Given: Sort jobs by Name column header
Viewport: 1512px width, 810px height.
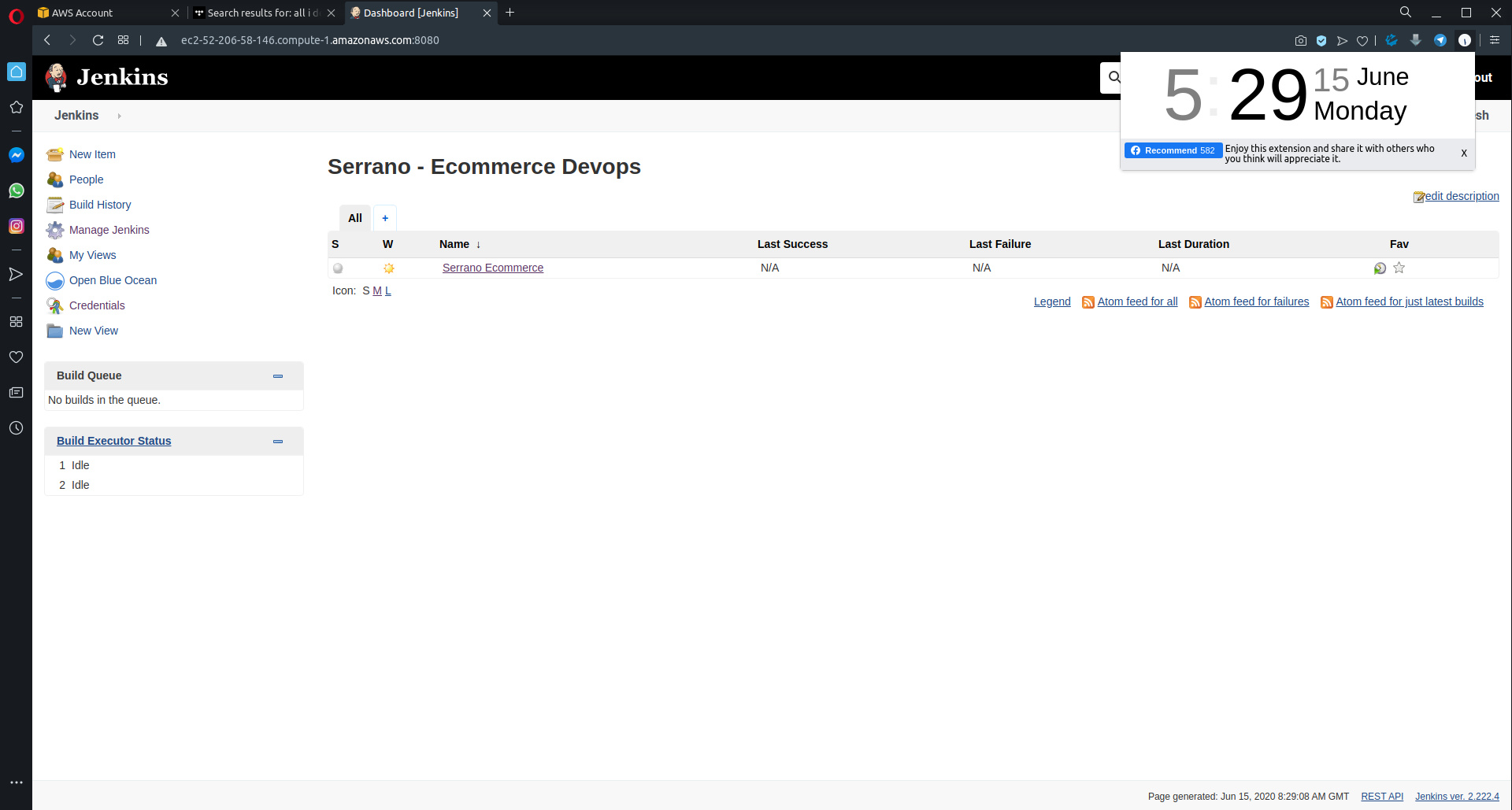Looking at the screenshot, I should click(460, 244).
